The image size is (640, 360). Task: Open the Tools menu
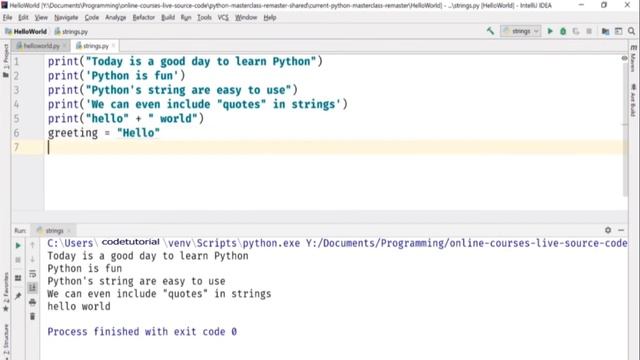[x=204, y=18]
